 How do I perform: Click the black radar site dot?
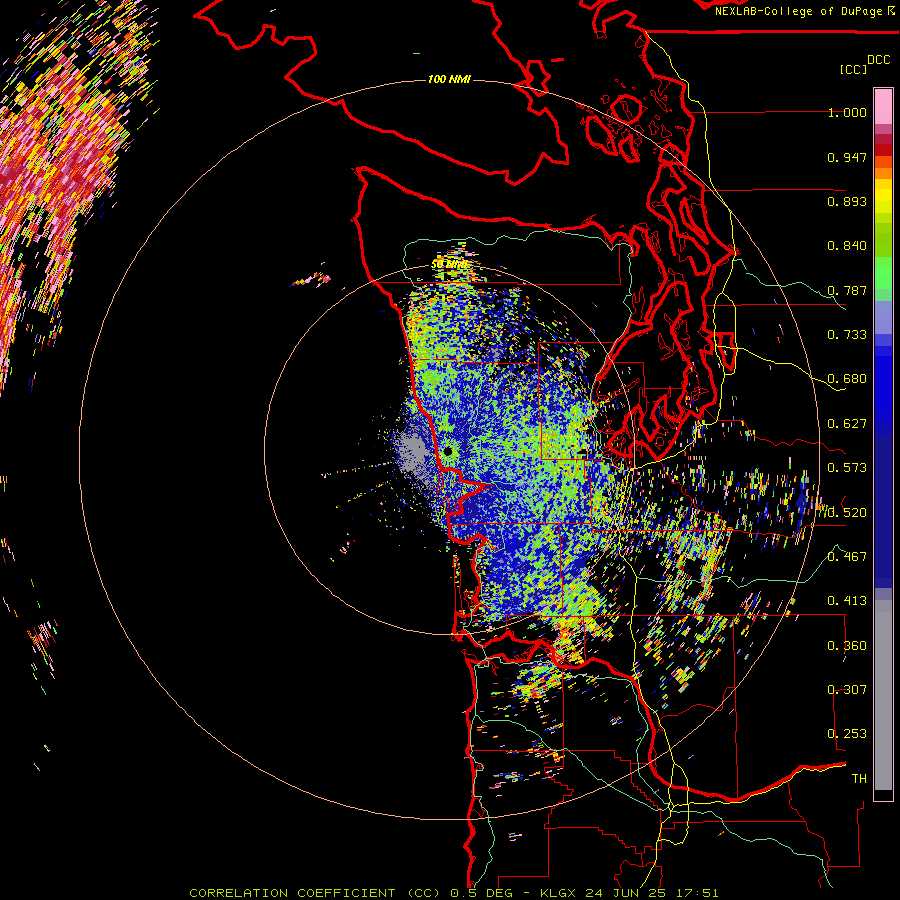pos(448,452)
